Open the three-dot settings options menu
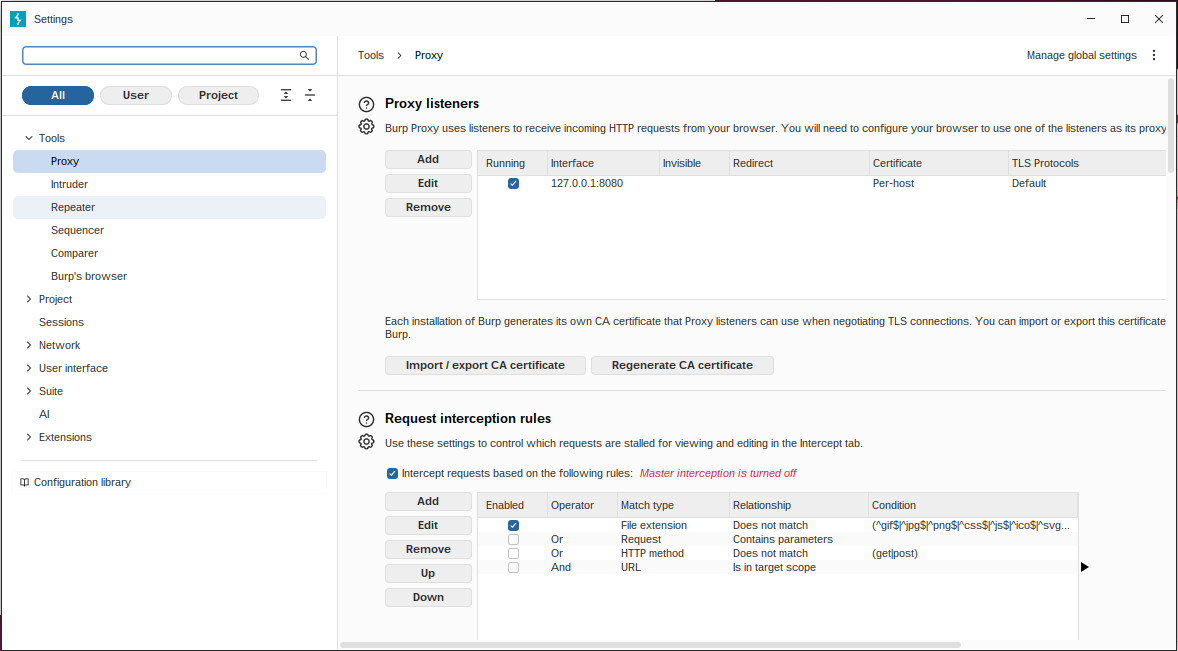1178x651 pixels. pyautogui.click(x=1154, y=56)
